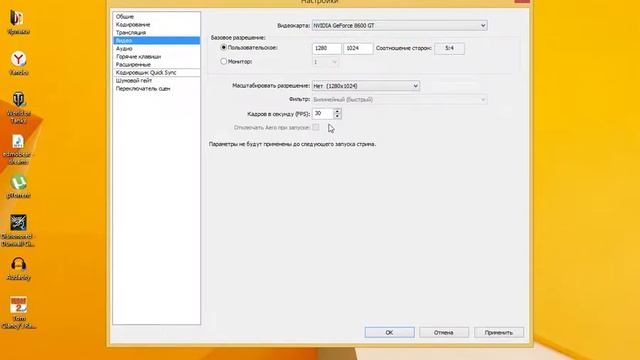Open the World of Tanks desktop shortcut
This screenshot has height=360, width=640.
tap(18, 108)
